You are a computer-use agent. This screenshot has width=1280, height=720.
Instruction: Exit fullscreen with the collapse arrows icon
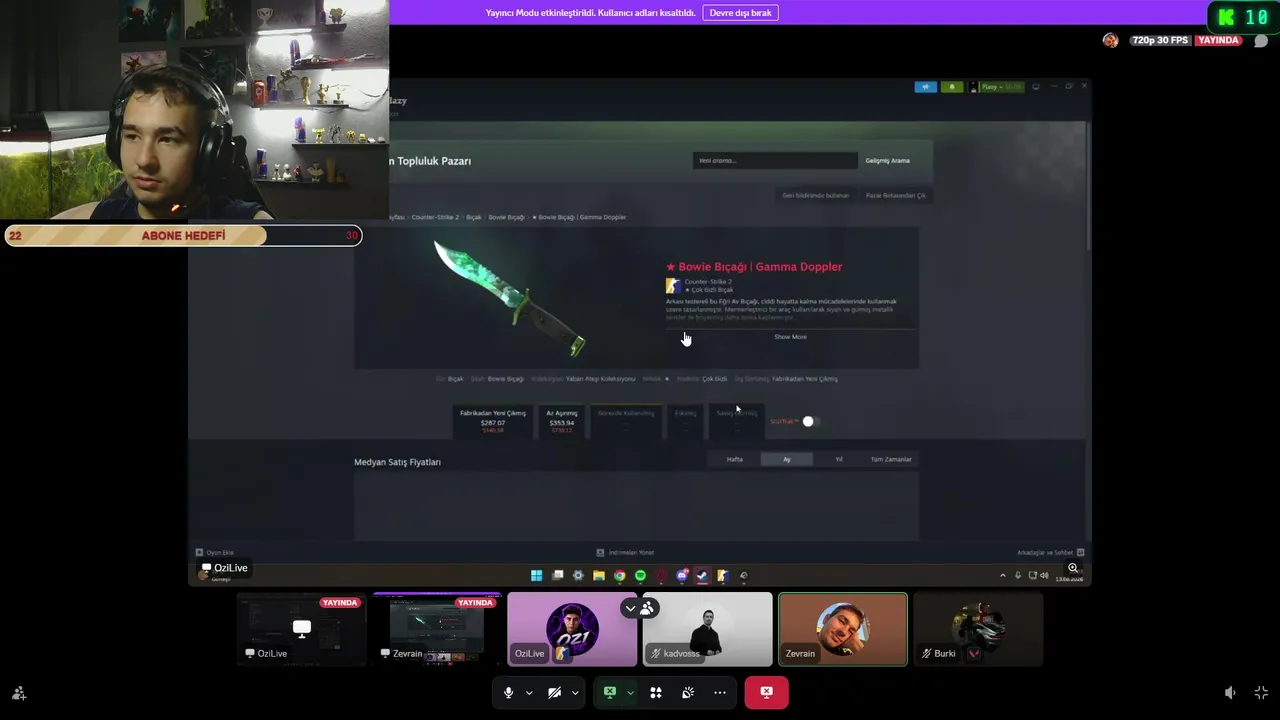click(1261, 692)
